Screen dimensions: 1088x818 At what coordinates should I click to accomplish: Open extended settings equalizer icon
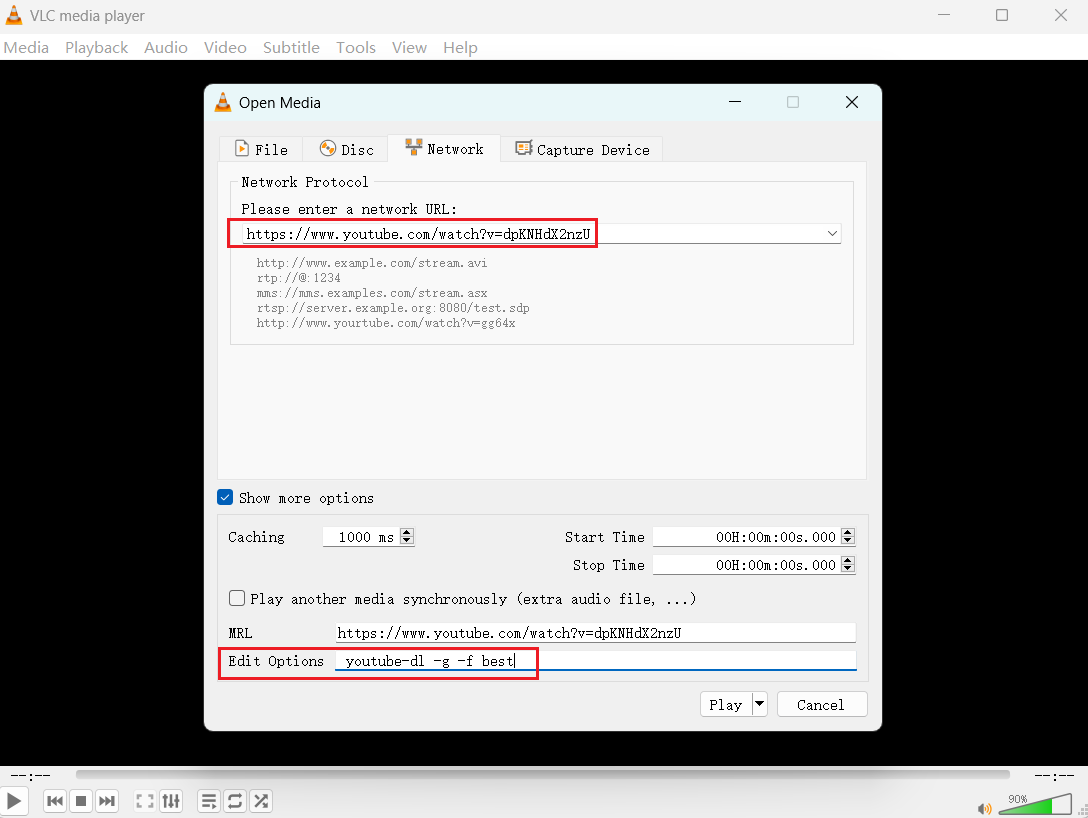[x=171, y=801]
